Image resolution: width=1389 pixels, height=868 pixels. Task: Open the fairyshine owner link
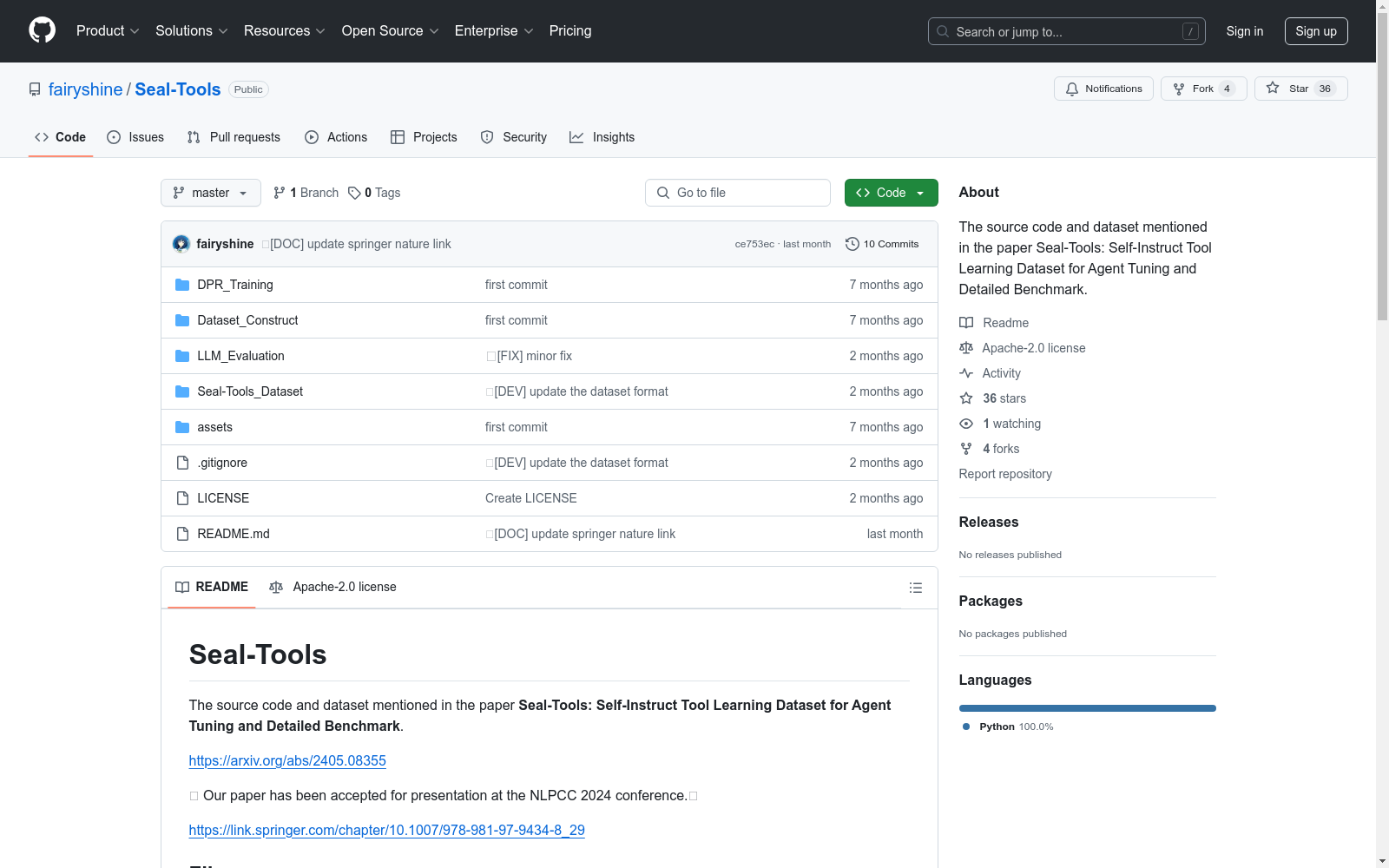coord(86,89)
